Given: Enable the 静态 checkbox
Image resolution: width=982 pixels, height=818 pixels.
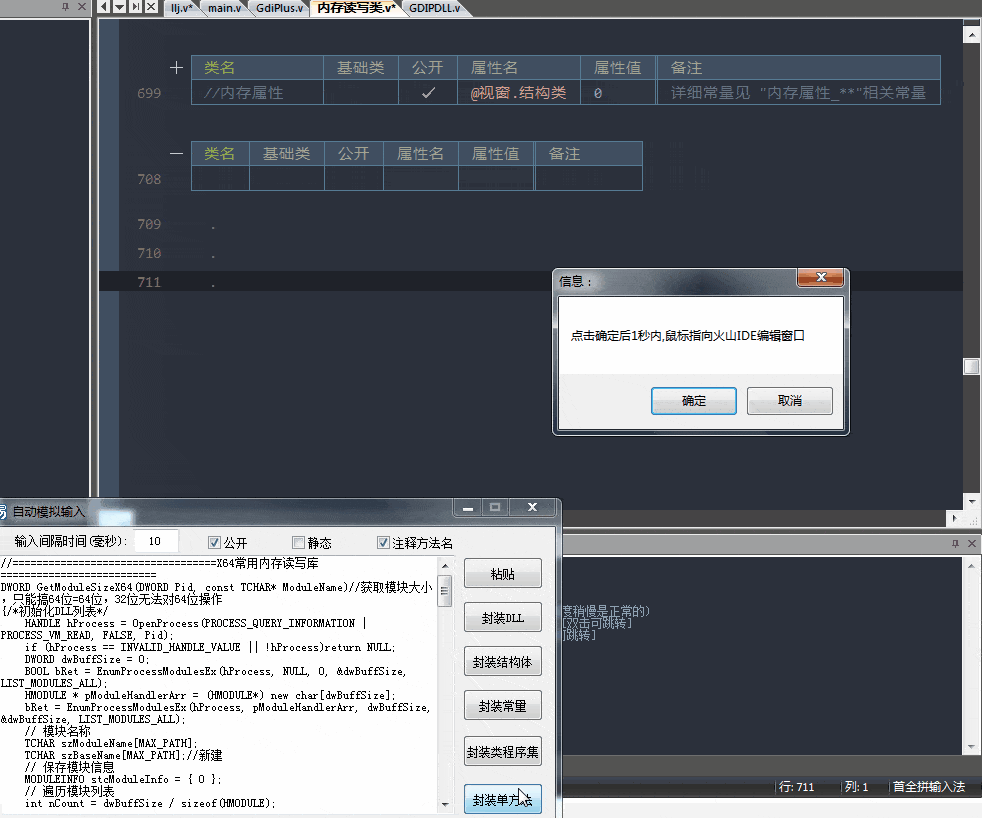Looking at the screenshot, I should 298,543.
